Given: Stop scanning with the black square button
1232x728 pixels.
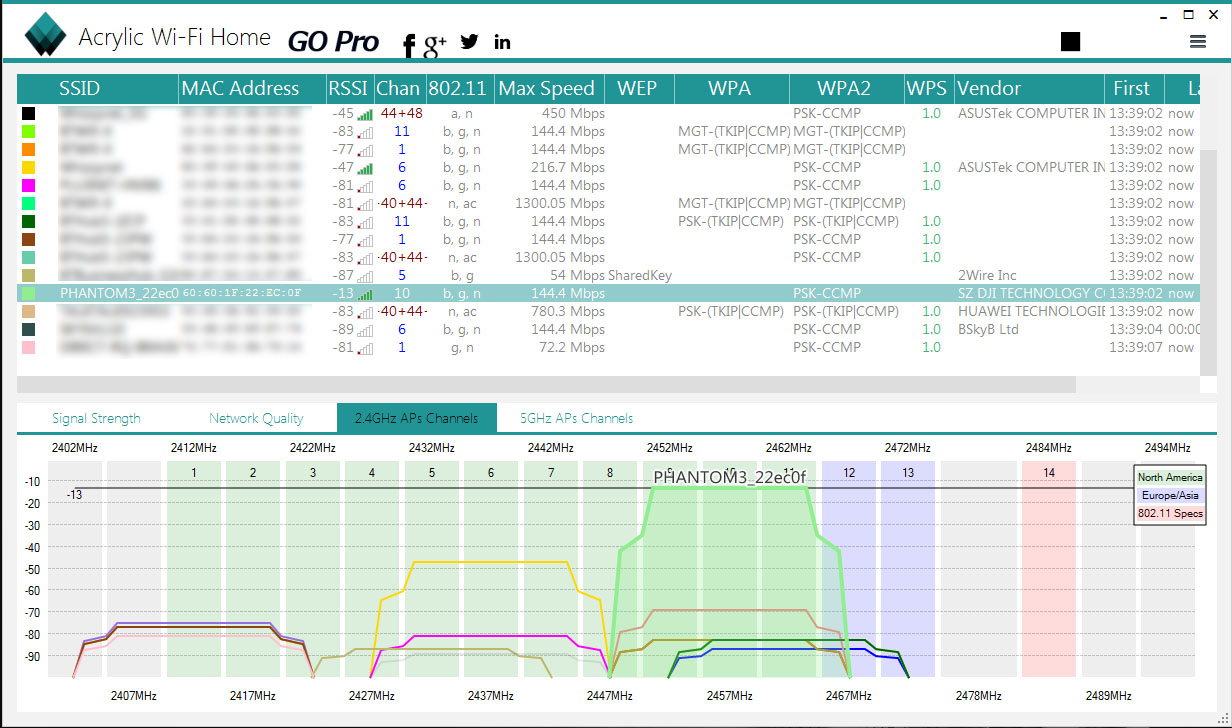Looking at the screenshot, I should pos(1071,41).
